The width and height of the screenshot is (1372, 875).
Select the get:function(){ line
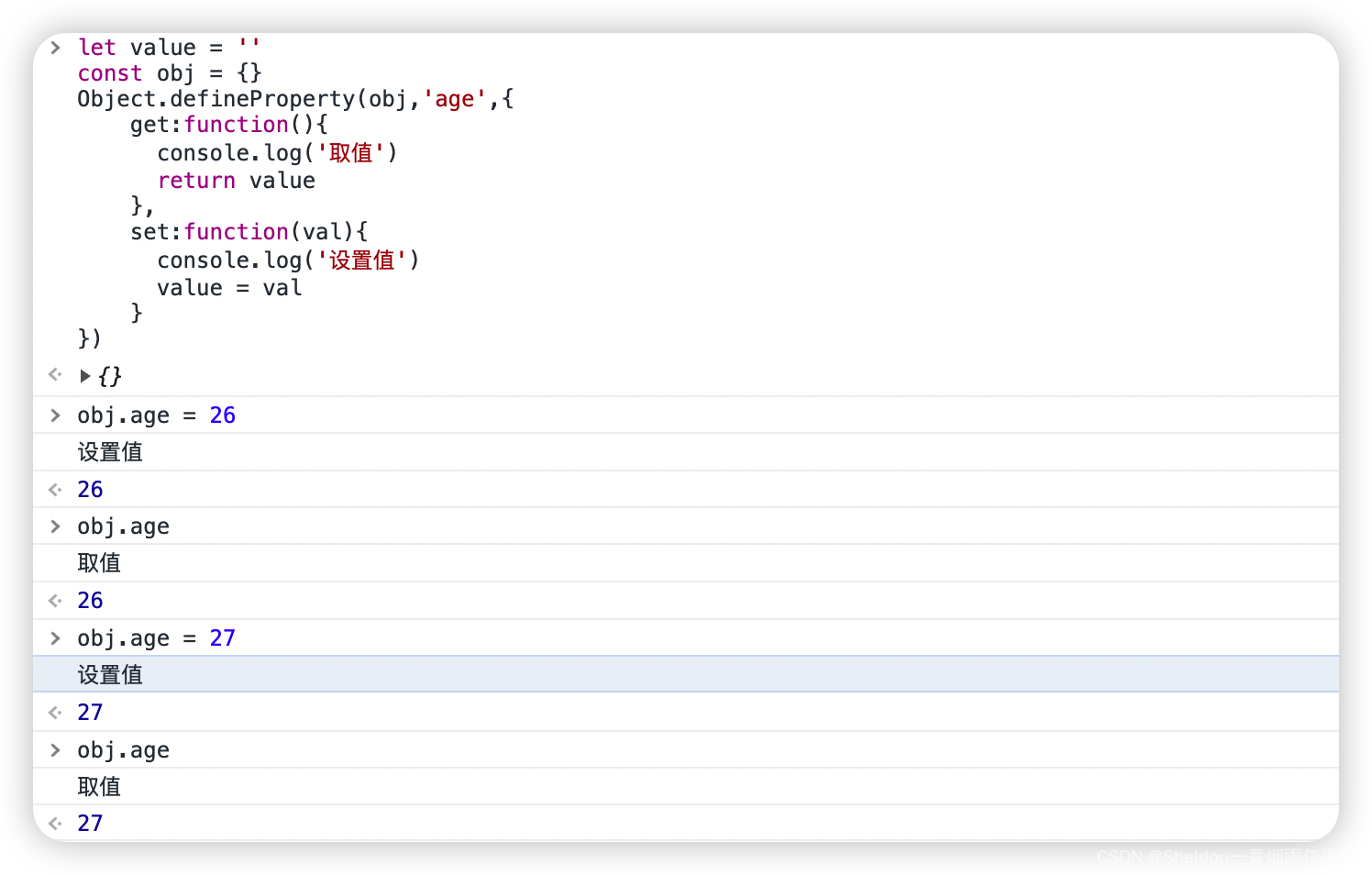point(228,125)
